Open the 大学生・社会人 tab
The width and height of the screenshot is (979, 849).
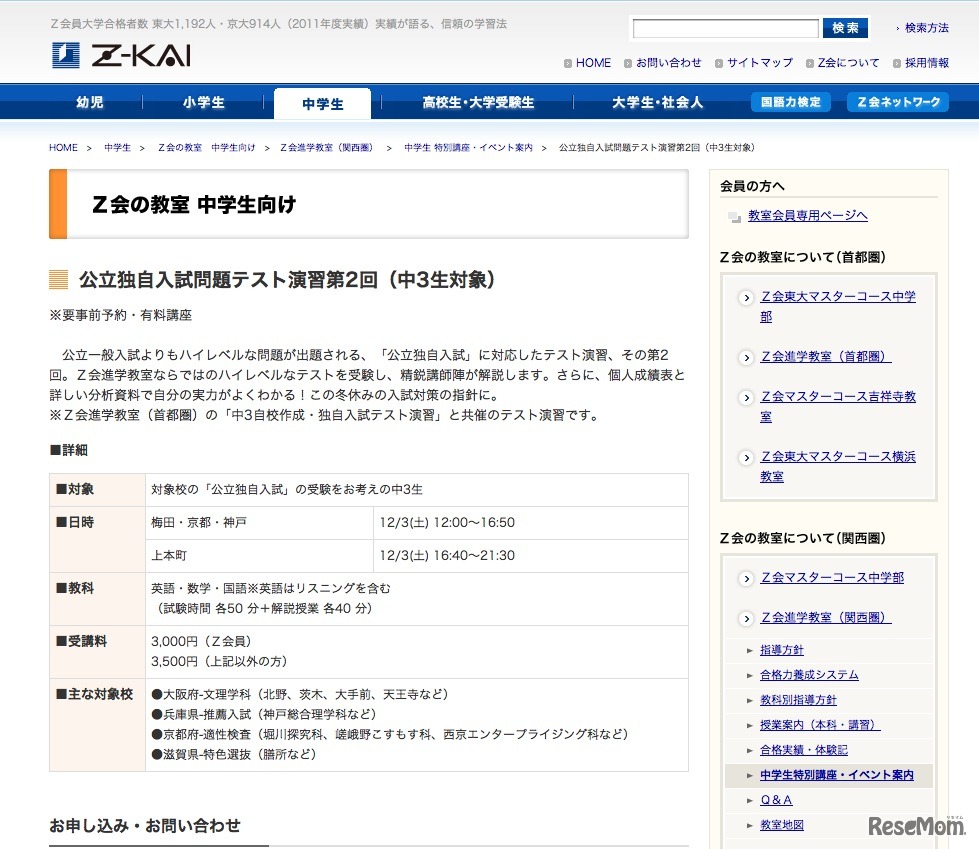click(x=657, y=103)
